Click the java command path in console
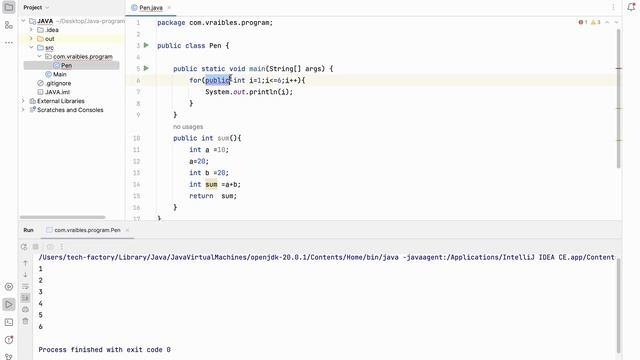 pyautogui.click(x=327, y=257)
